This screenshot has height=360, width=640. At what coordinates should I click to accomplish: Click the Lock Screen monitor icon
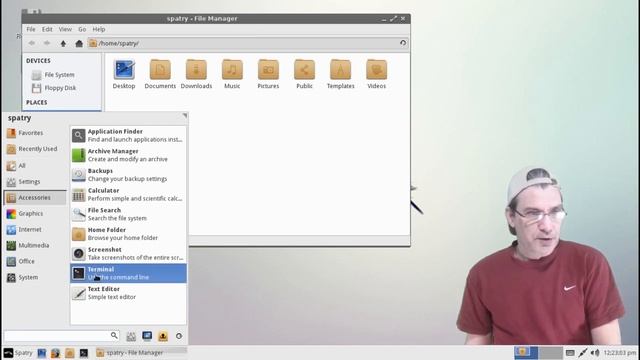[x=147, y=336]
